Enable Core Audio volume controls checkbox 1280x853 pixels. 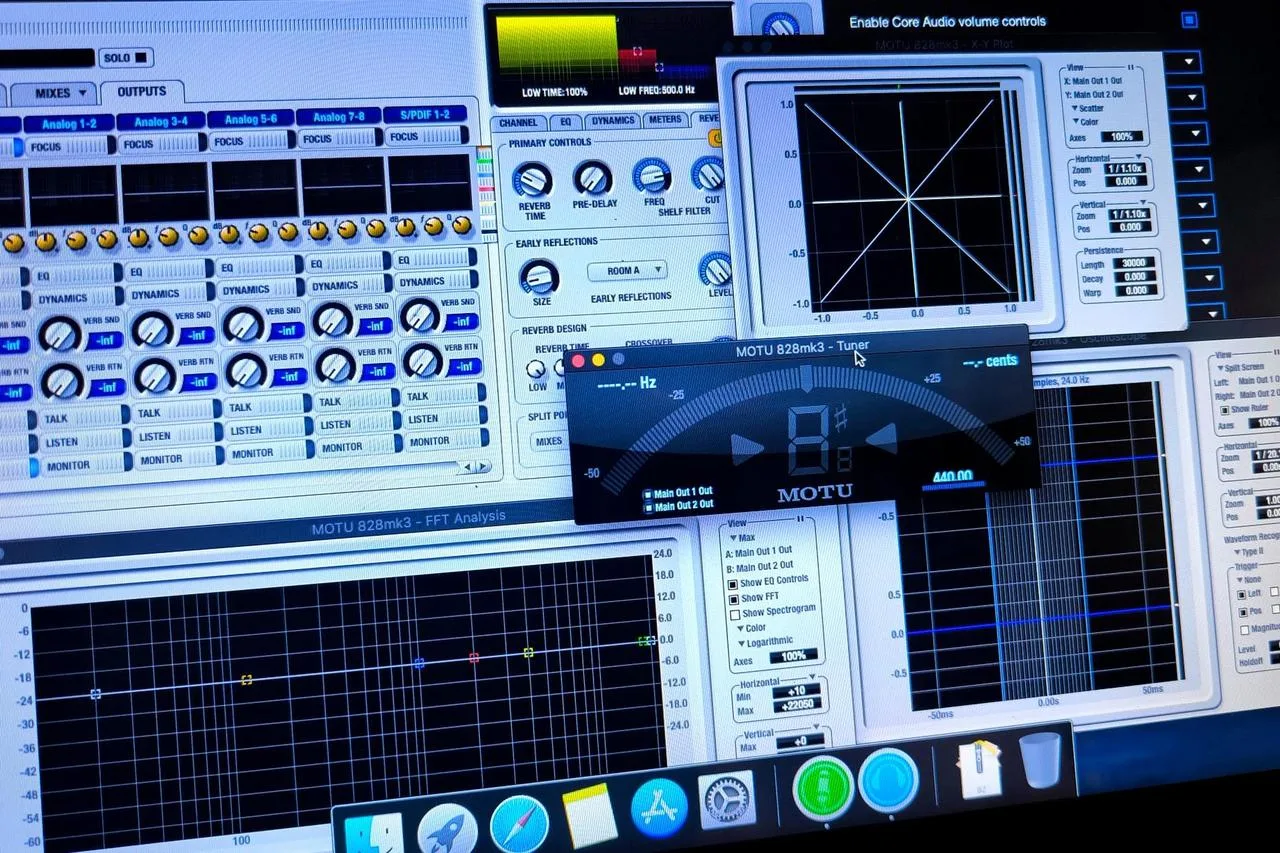tap(1189, 19)
